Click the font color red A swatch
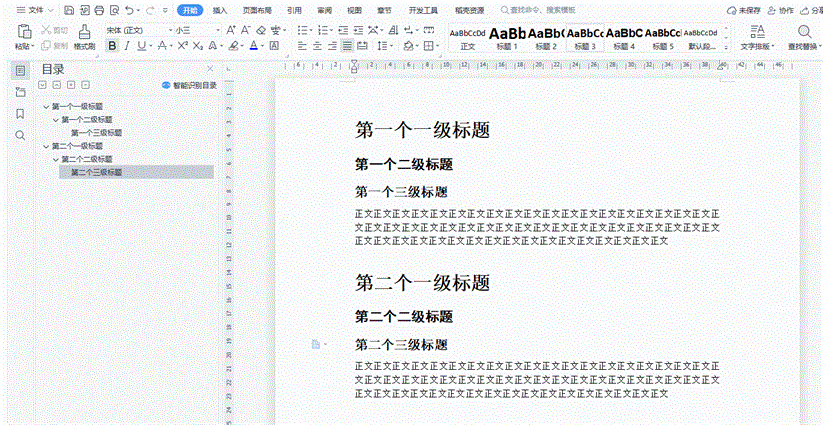 pos(254,46)
